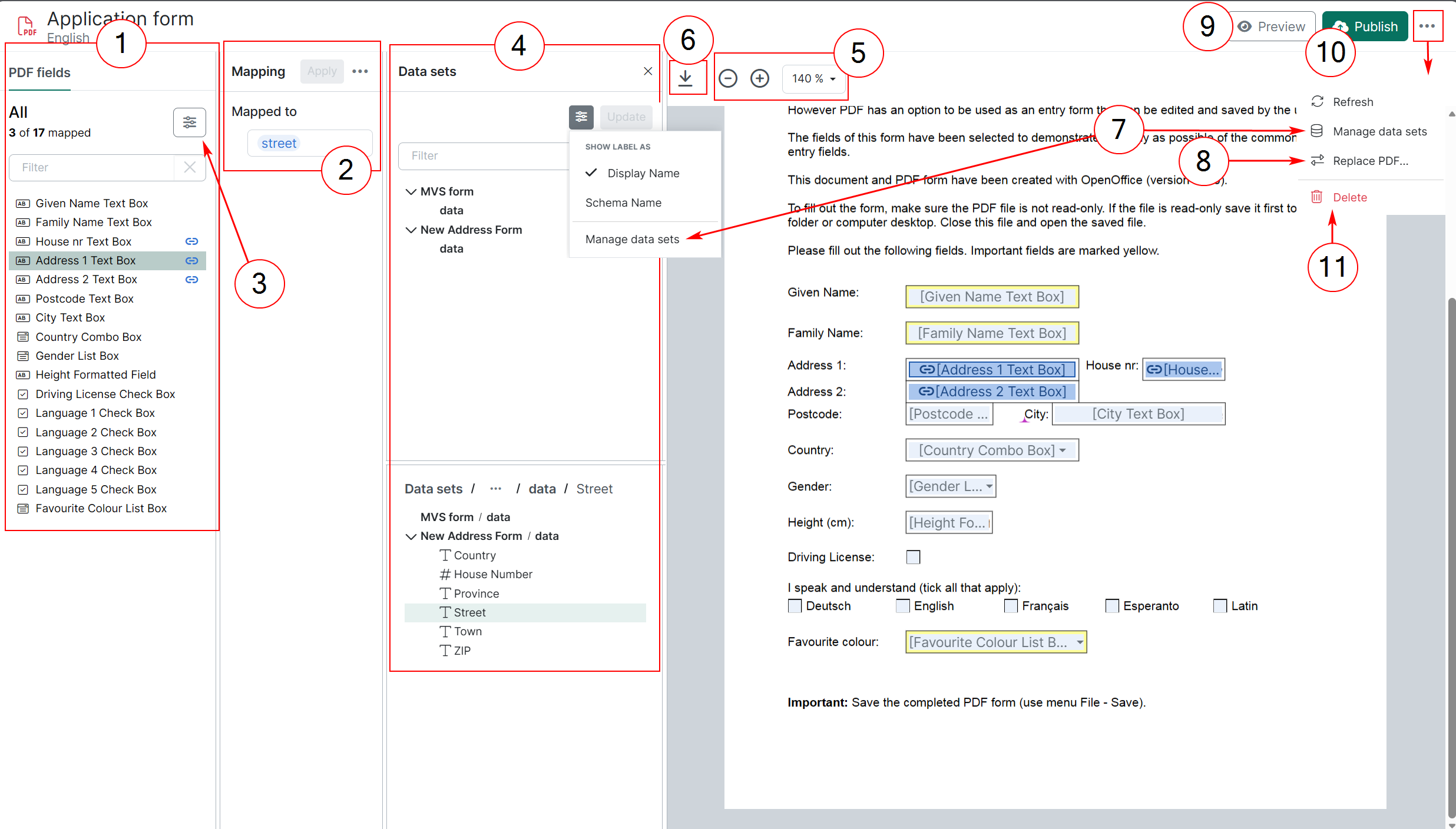
Task: Click the zoom in plus icon
Action: tap(760, 78)
